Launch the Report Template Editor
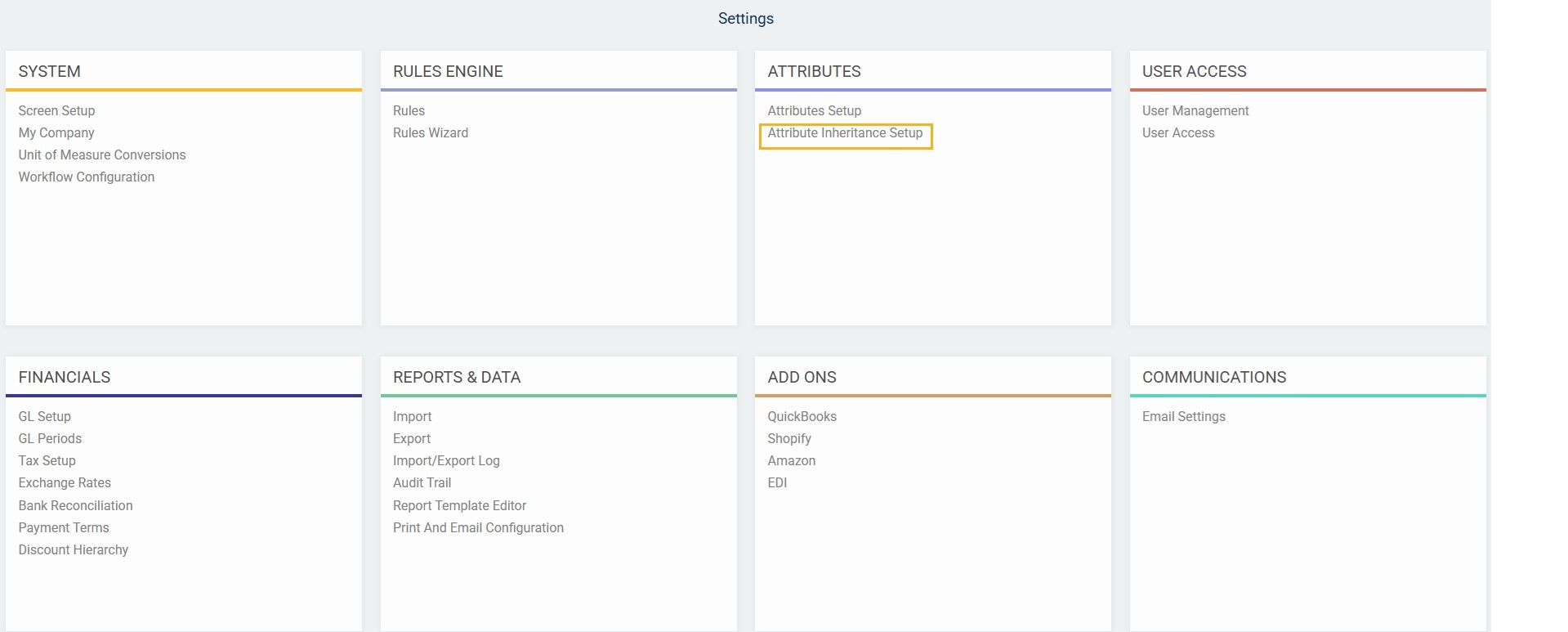 tap(459, 505)
